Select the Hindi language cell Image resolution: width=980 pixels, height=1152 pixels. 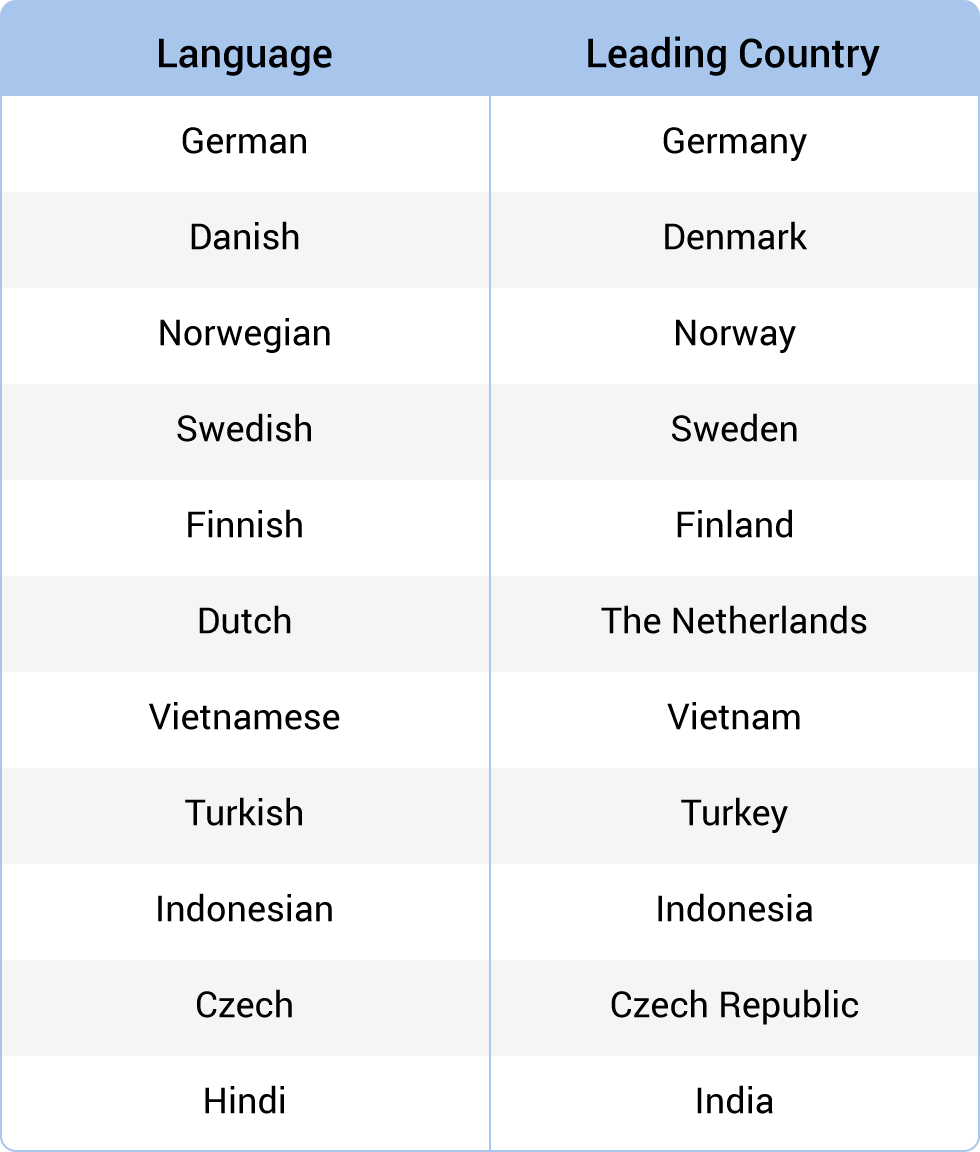(x=244, y=1101)
